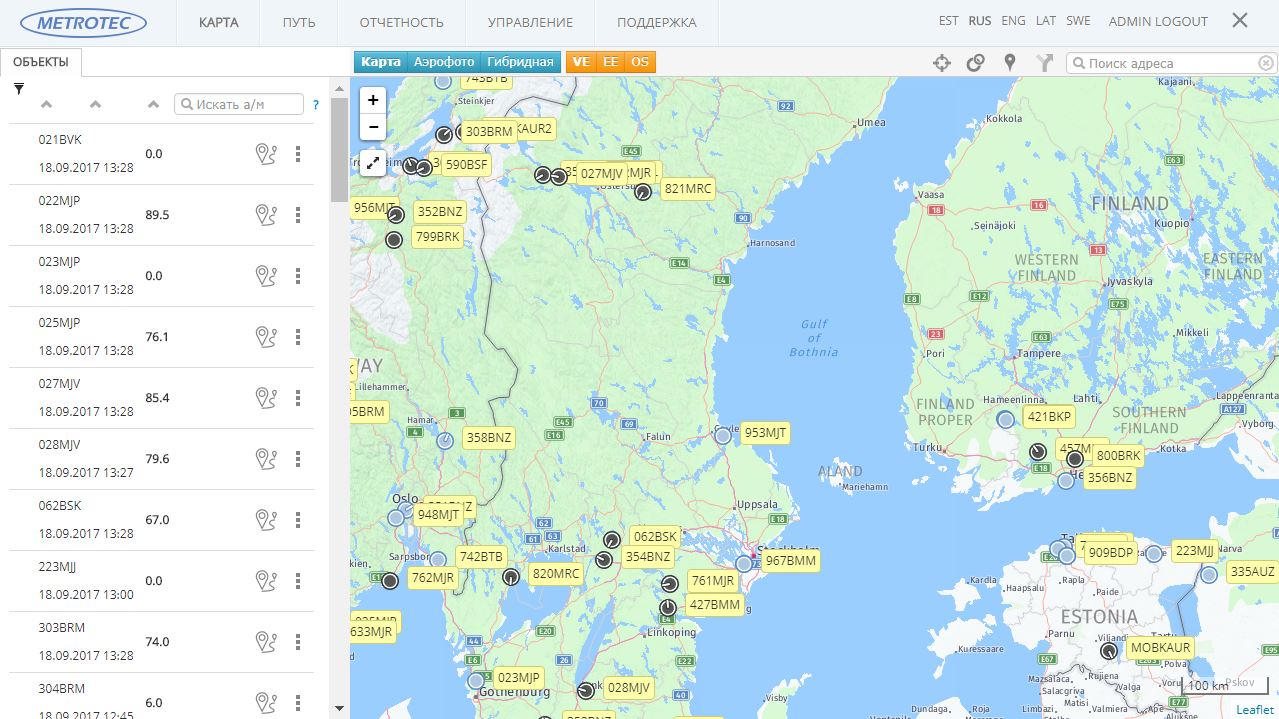Viewport: 1279px width, 719px height.
Task: Click the map pin marker icon
Action: (1010, 63)
